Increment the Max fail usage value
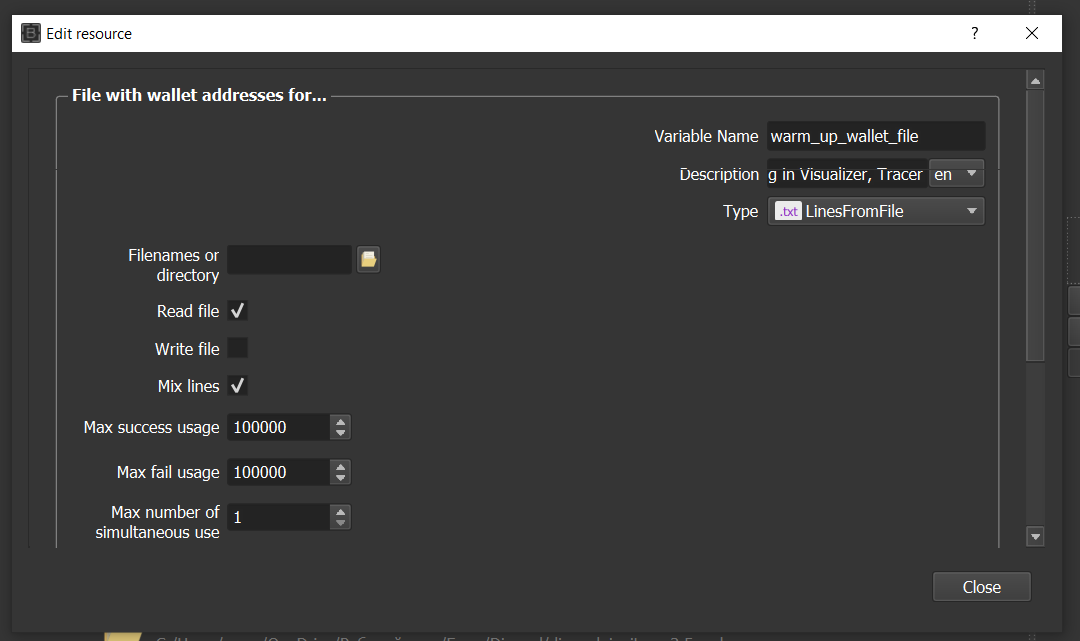The width and height of the screenshot is (1080, 641). tap(341, 467)
